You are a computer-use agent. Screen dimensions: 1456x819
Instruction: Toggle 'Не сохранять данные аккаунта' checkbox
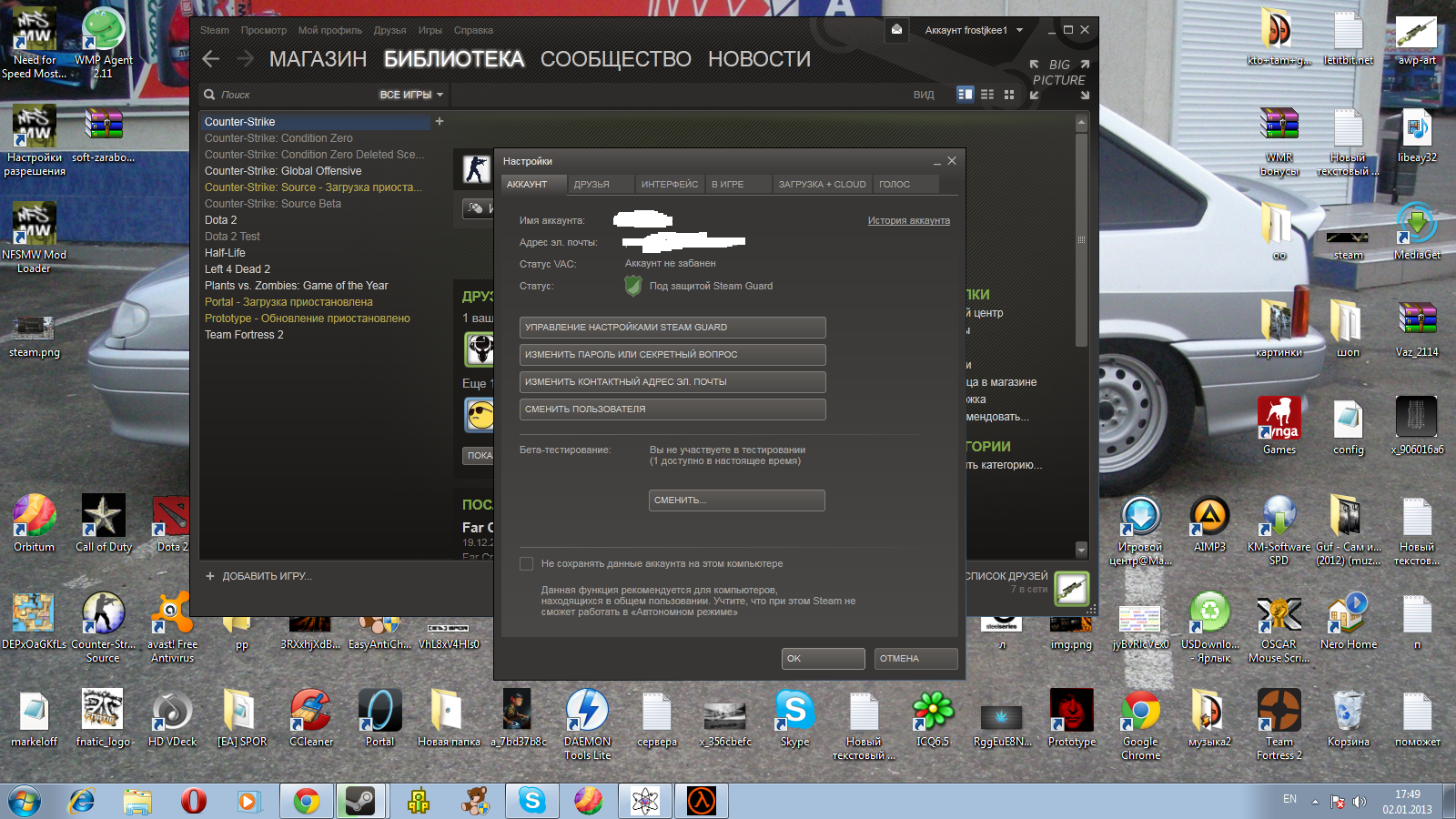526,564
